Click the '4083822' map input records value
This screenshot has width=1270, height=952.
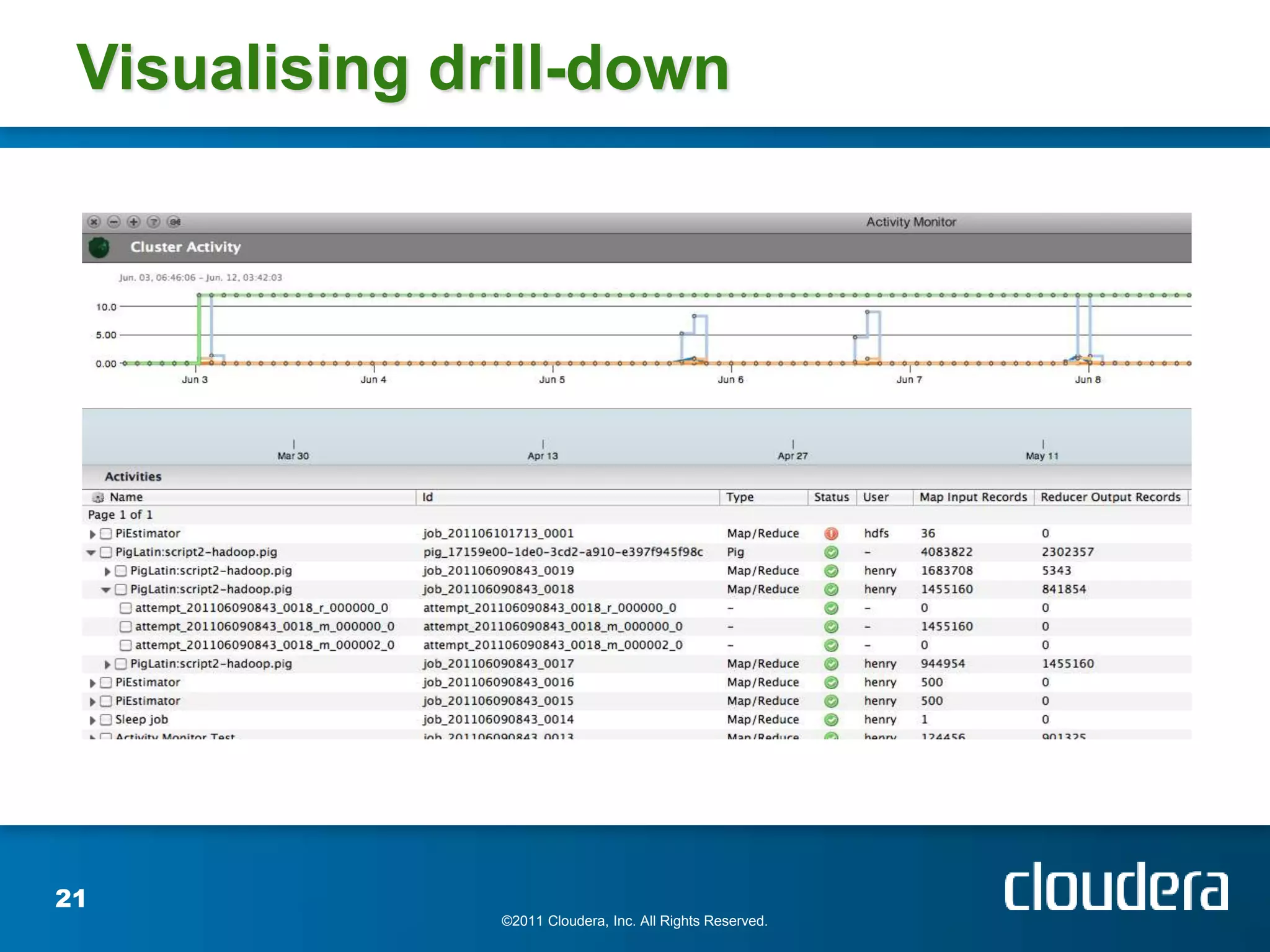pos(947,552)
